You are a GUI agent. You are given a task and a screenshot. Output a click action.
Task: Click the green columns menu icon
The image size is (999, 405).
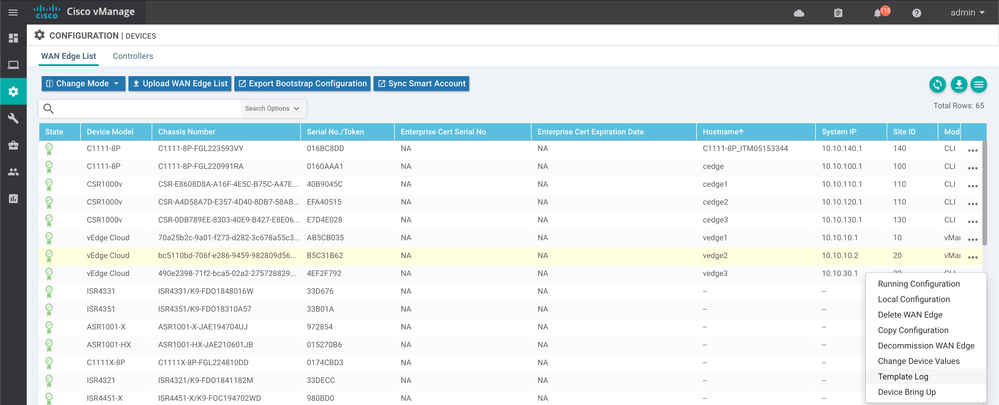coord(979,84)
